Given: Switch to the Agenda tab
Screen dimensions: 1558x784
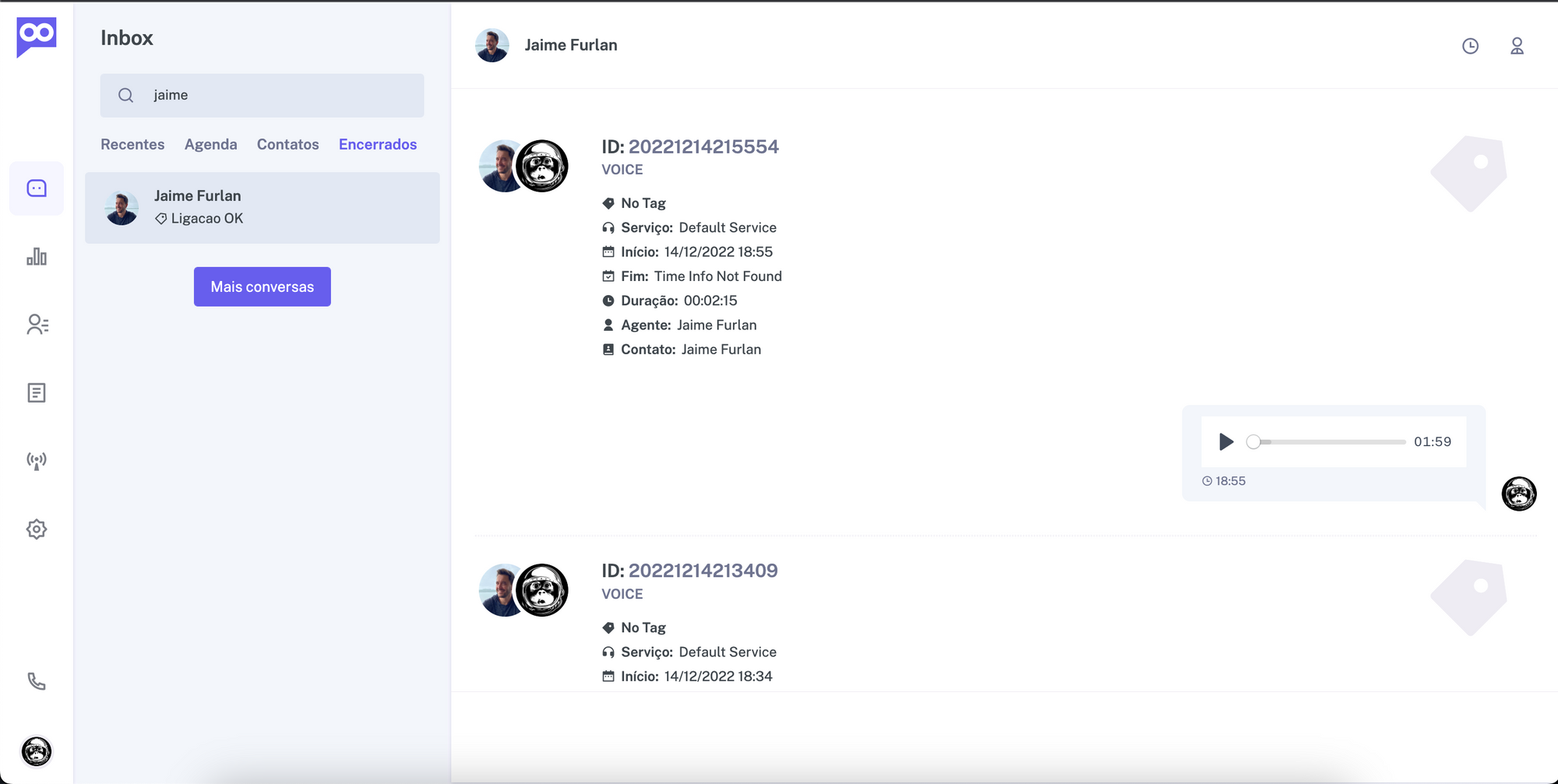Looking at the screenshot, I should [x=210, y=144].
